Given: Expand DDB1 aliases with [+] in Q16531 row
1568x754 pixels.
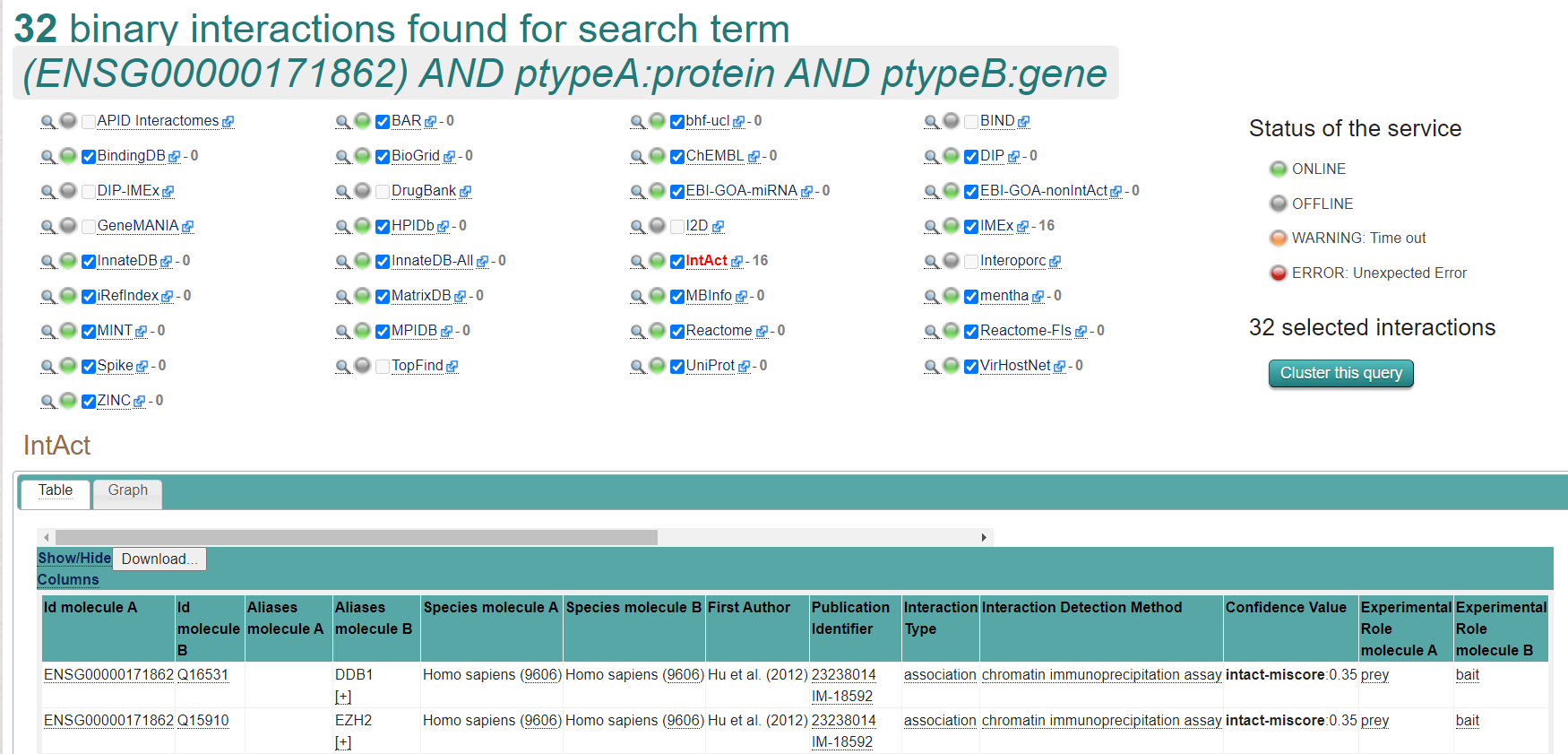Looking at the screenshot, I should coord(343,697).
